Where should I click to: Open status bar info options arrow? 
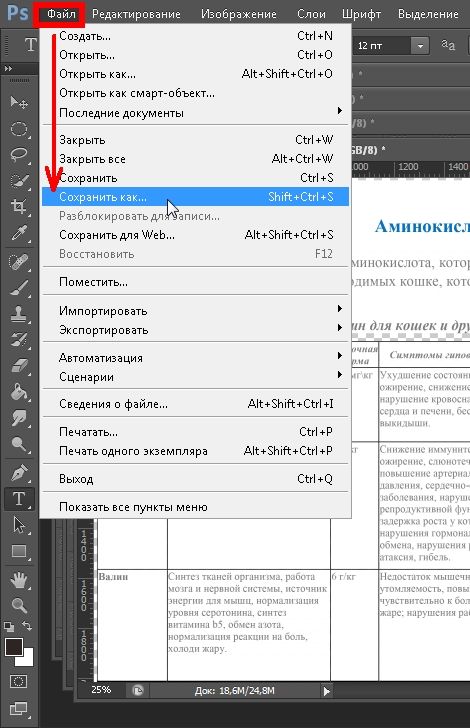(326, 691)
